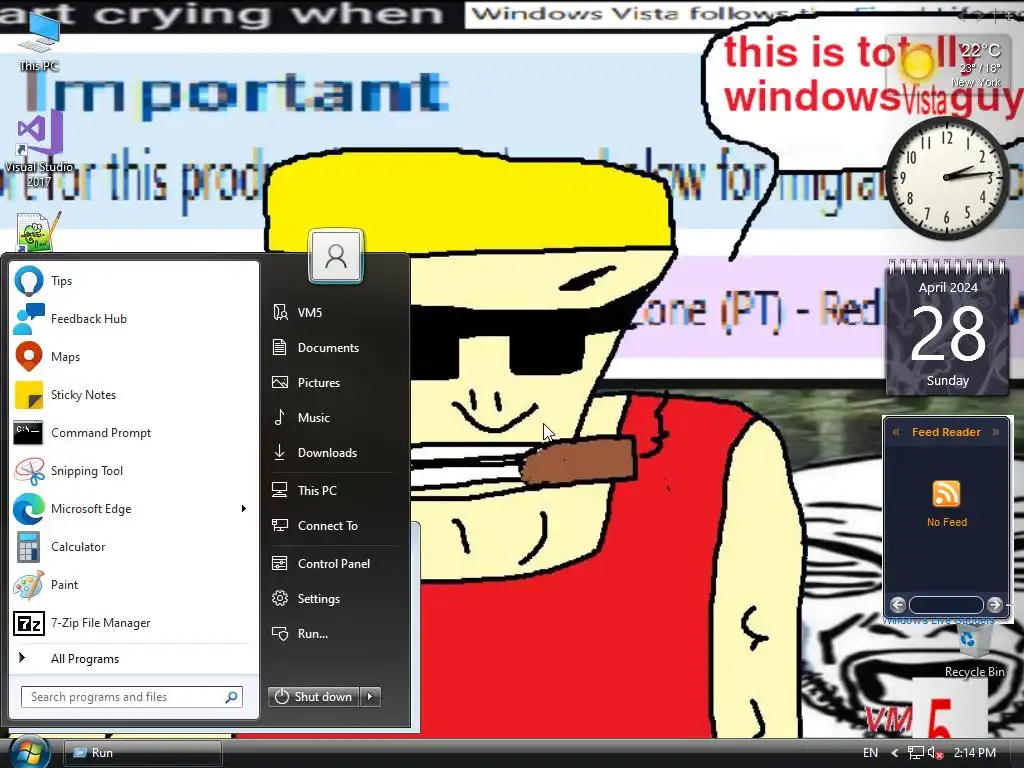Click the 2:14 PM taskbar clock
The height and width of the screenshot is (768, 1024).
974,753
